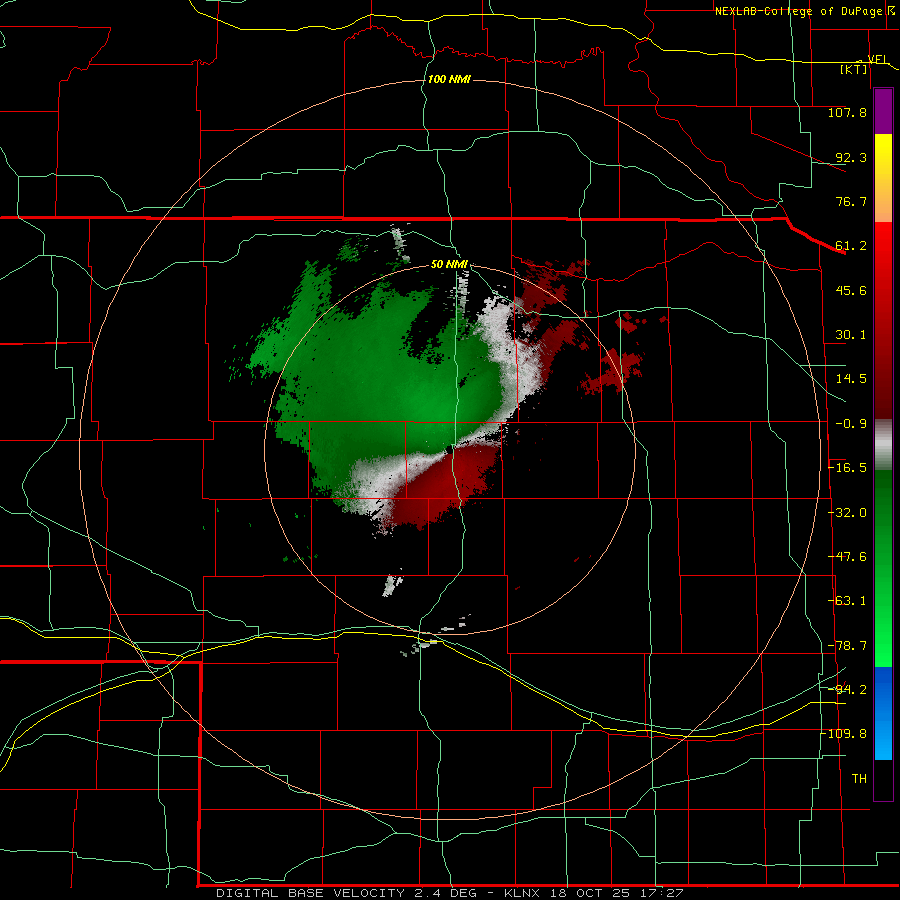900x900 pixels.
Task: Click the TH label on the scale
Action: pos(859,779)
